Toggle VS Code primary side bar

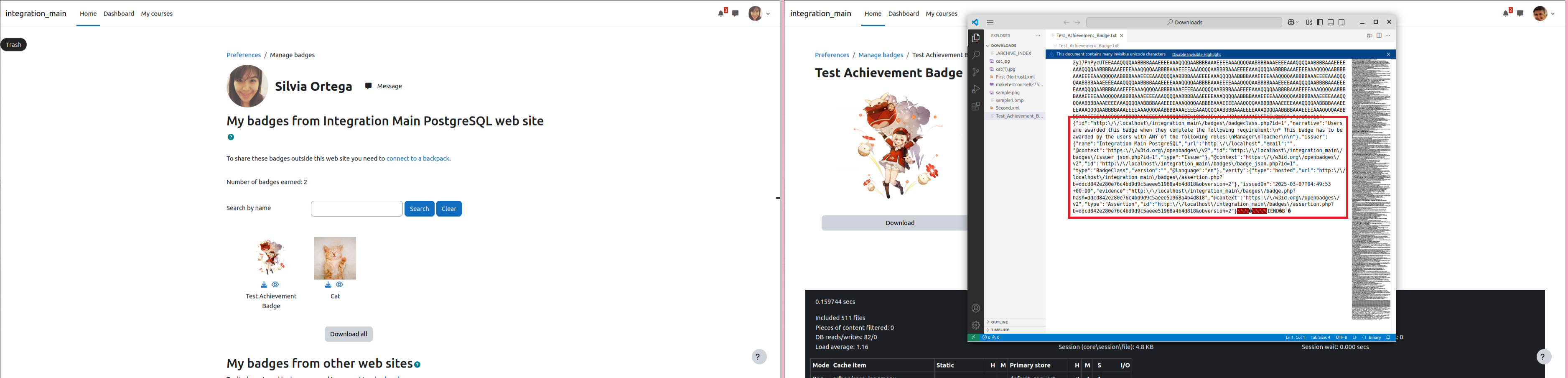pyautogui.click(x=1320, y=23)
